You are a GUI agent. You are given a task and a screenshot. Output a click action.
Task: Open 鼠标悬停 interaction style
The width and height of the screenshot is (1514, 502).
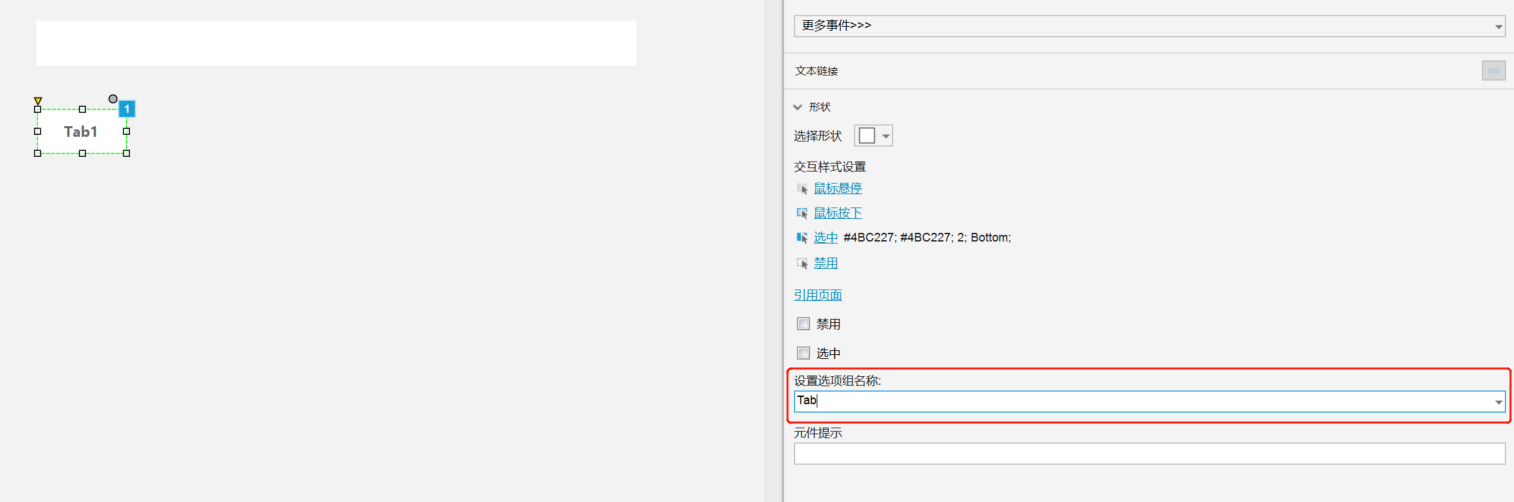click(838, 188)
